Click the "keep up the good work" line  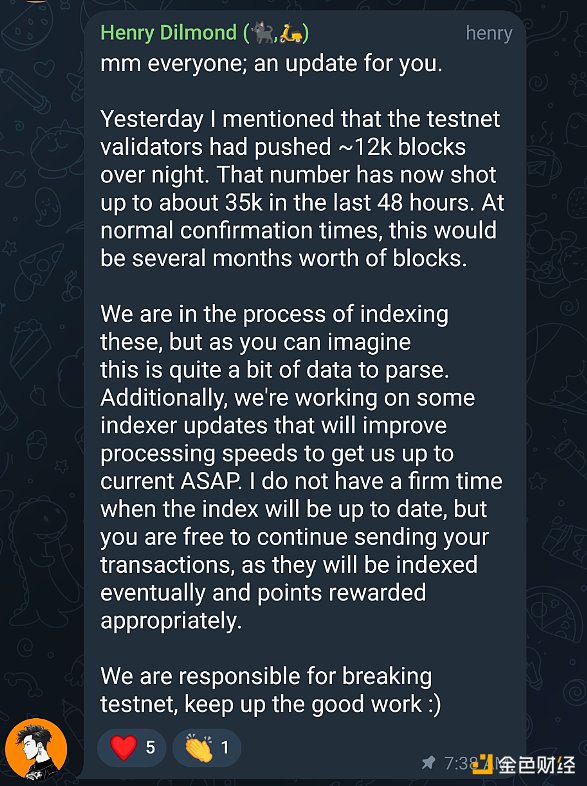point(271,704)
